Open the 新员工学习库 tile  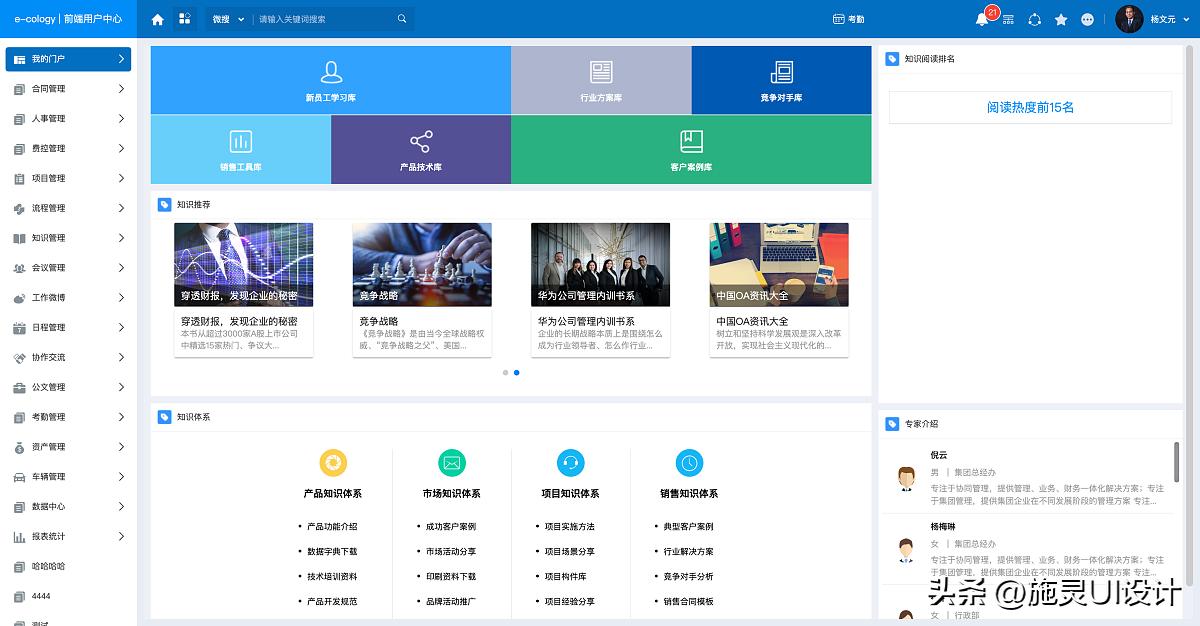tap(331, 80)
